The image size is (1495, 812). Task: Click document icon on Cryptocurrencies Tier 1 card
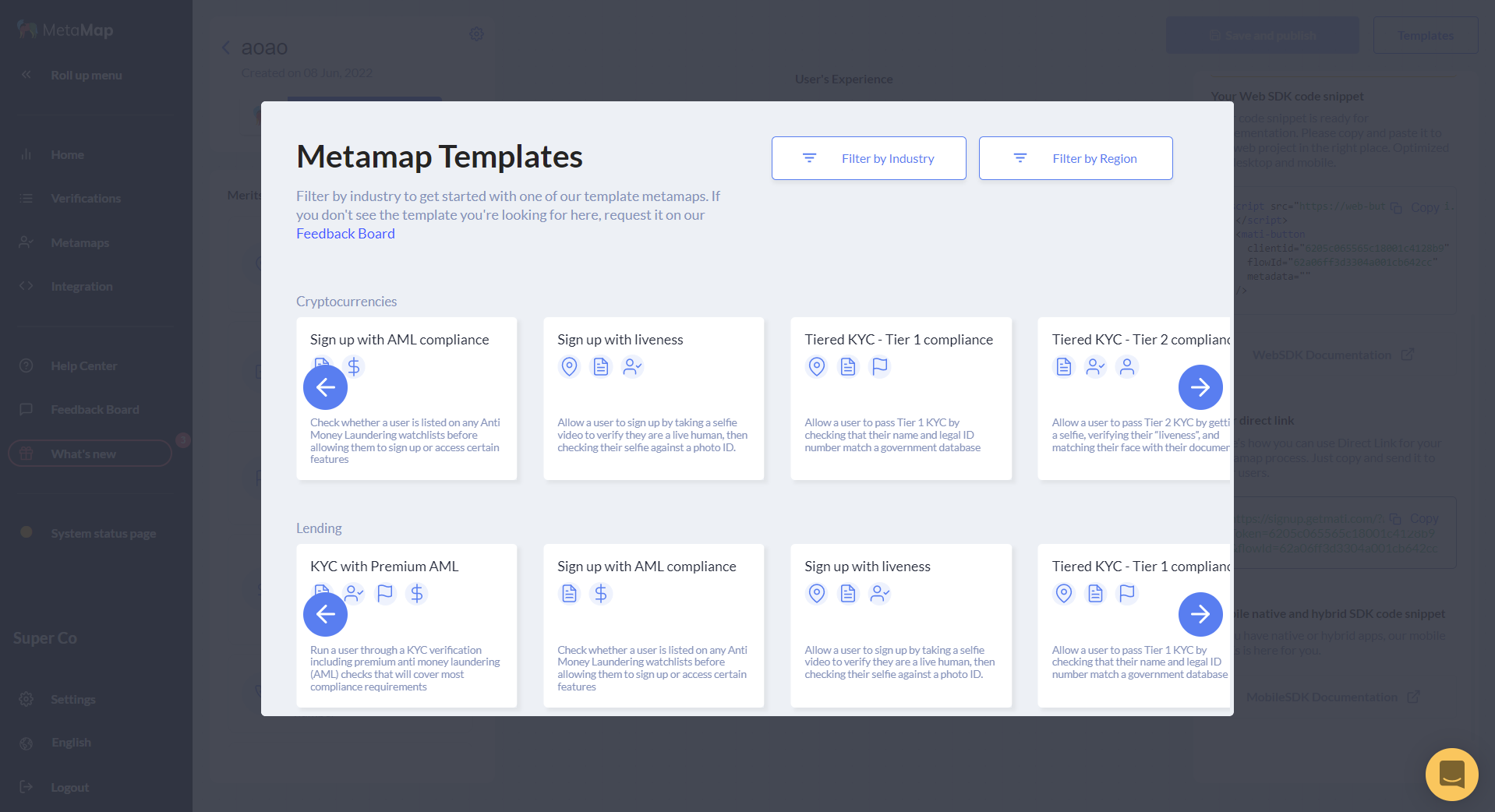(848, 366)
